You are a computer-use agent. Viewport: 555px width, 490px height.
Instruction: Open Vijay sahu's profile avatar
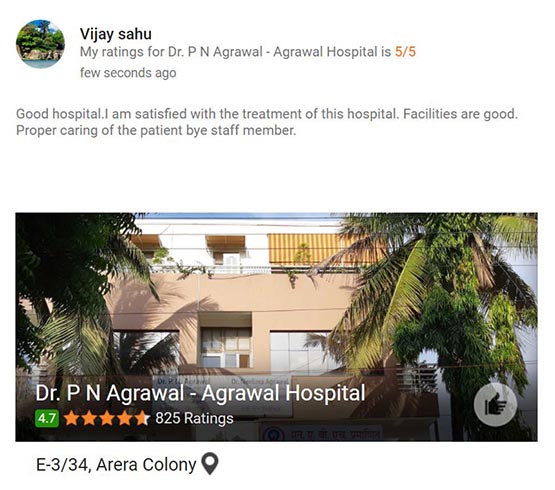click(x=40, y=44)
